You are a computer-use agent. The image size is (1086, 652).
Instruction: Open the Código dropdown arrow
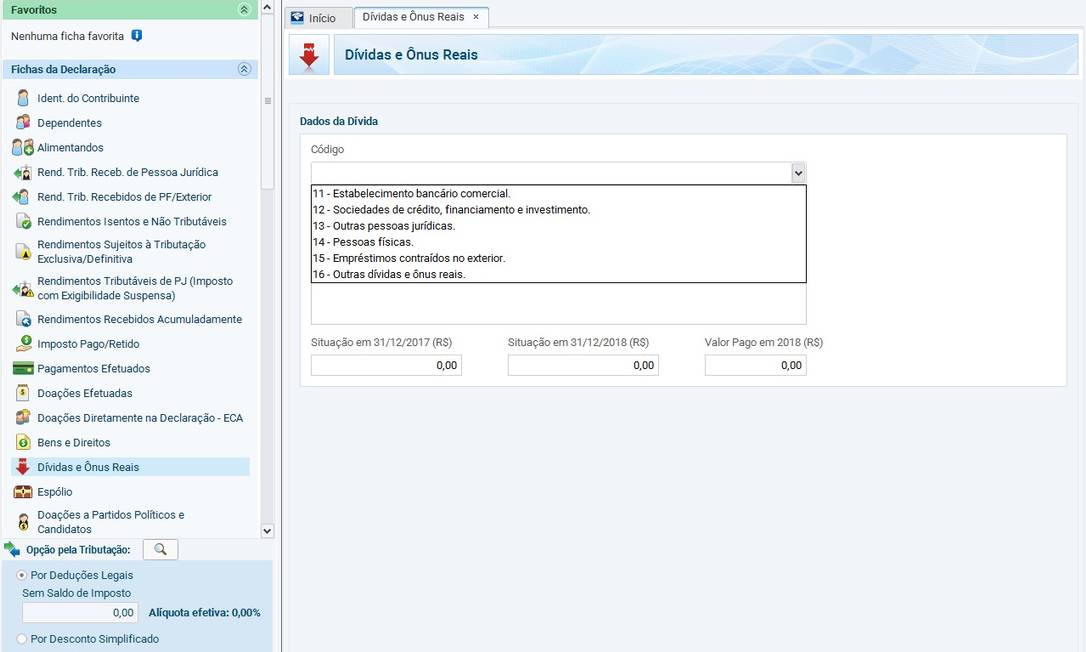point(798,173)
